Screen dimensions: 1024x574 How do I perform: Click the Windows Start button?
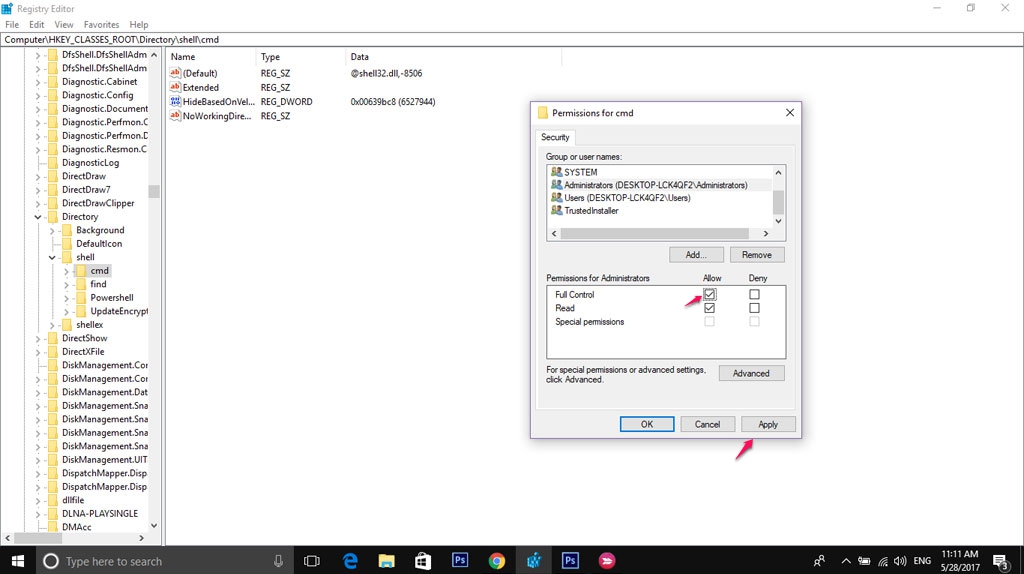pos(17,561)
